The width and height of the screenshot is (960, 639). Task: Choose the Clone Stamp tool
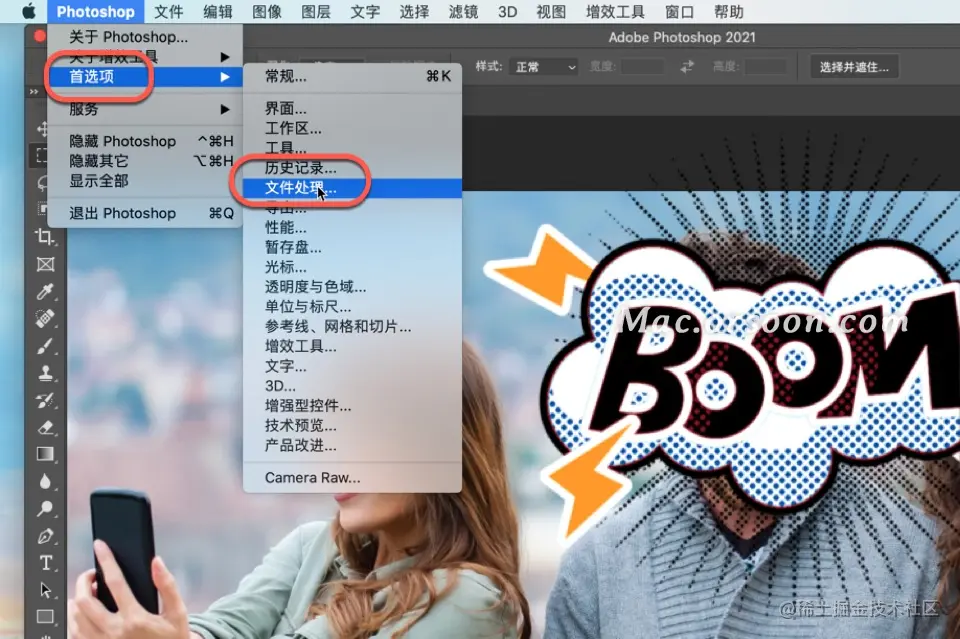tap(45, 373)
